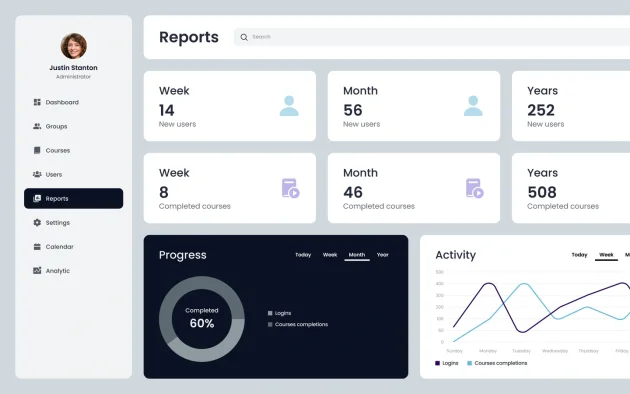The height and width of the screenshot is (394, 630).
Task: Open the Dashboard menu item
Action: [74, 102]
